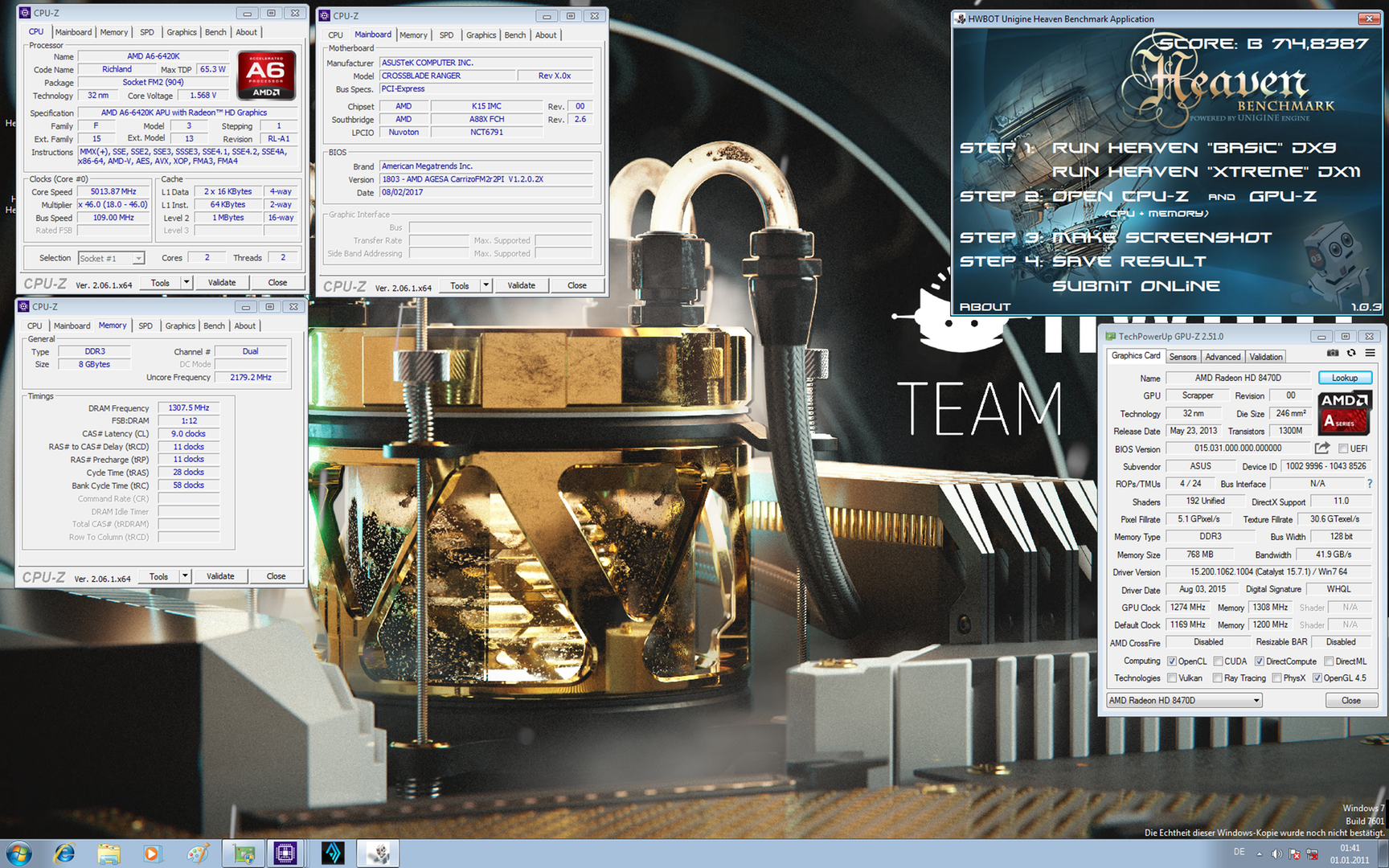Open Advanced tab in GPU-Z
1389x868 pixels.
click(1223, 357)
